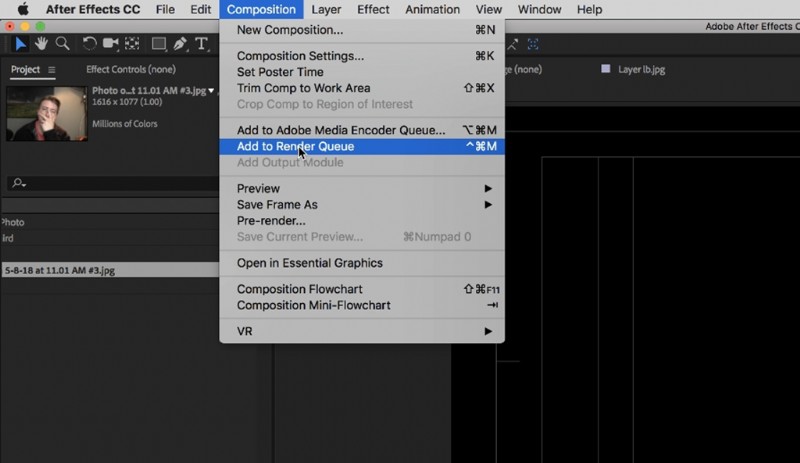The image size is (800, 463).
Task: Select the Rotation tool
Action: tap(89, 44)
